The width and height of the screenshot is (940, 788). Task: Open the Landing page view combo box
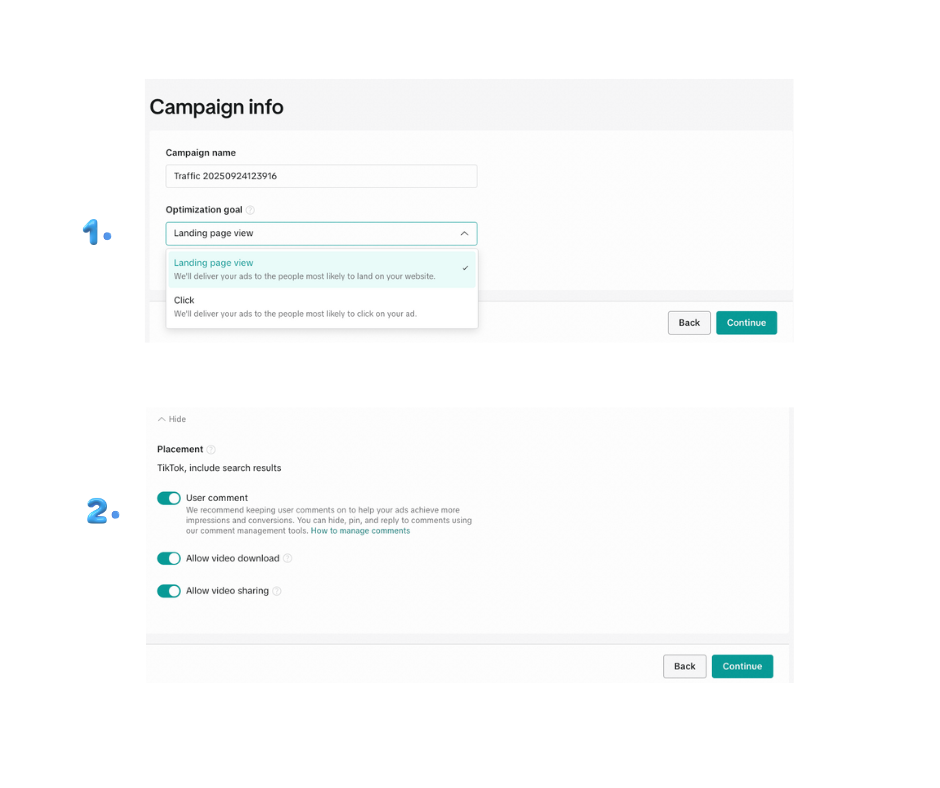(321, 233)
